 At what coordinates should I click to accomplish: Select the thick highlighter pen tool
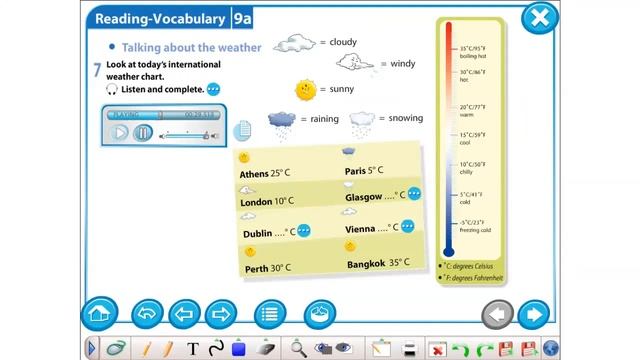point(168,349)
